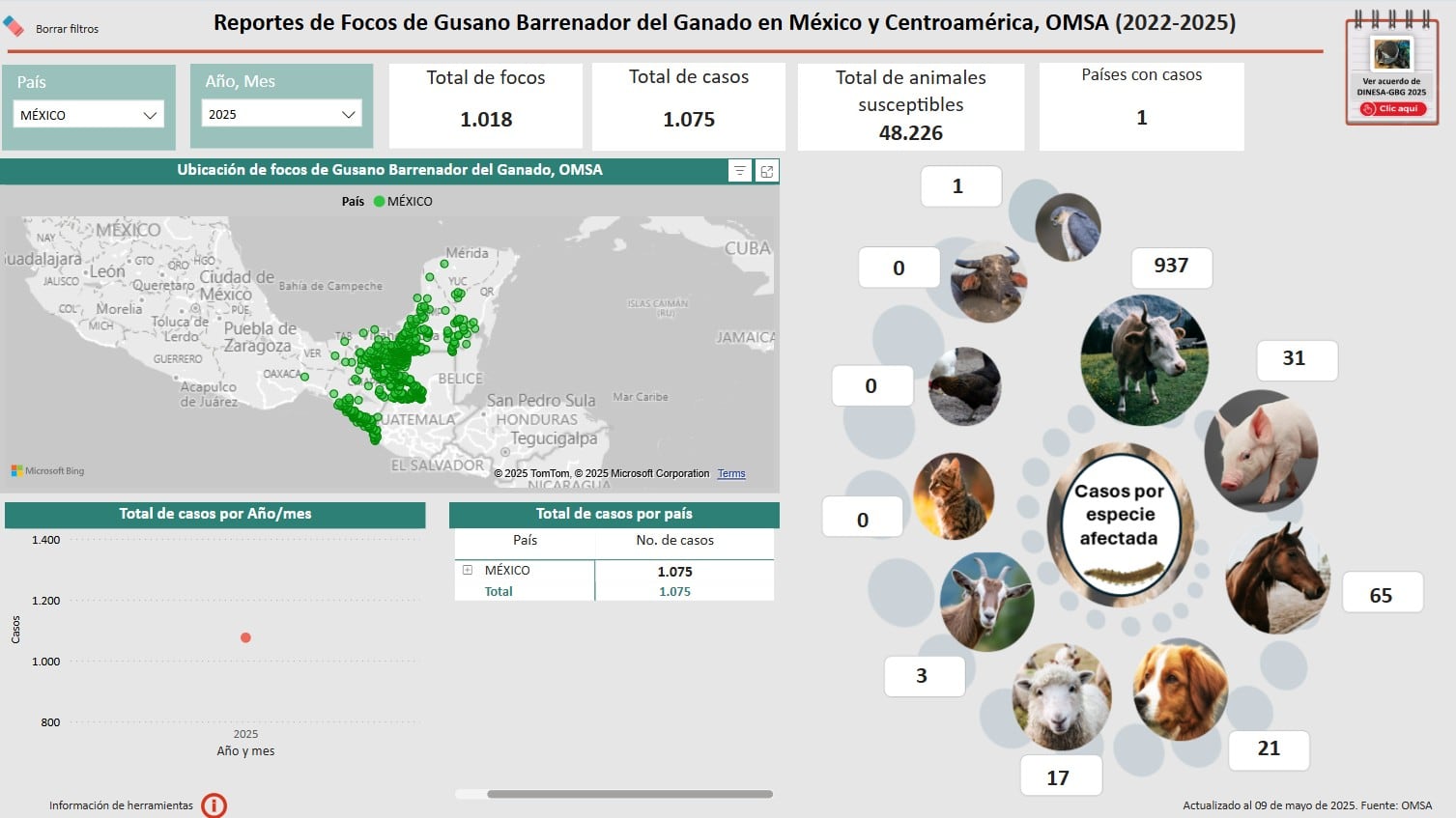Select the cow species image
Image resolution: width=1456 pixels, height=818 pixels.
[x=1144, y=360]
